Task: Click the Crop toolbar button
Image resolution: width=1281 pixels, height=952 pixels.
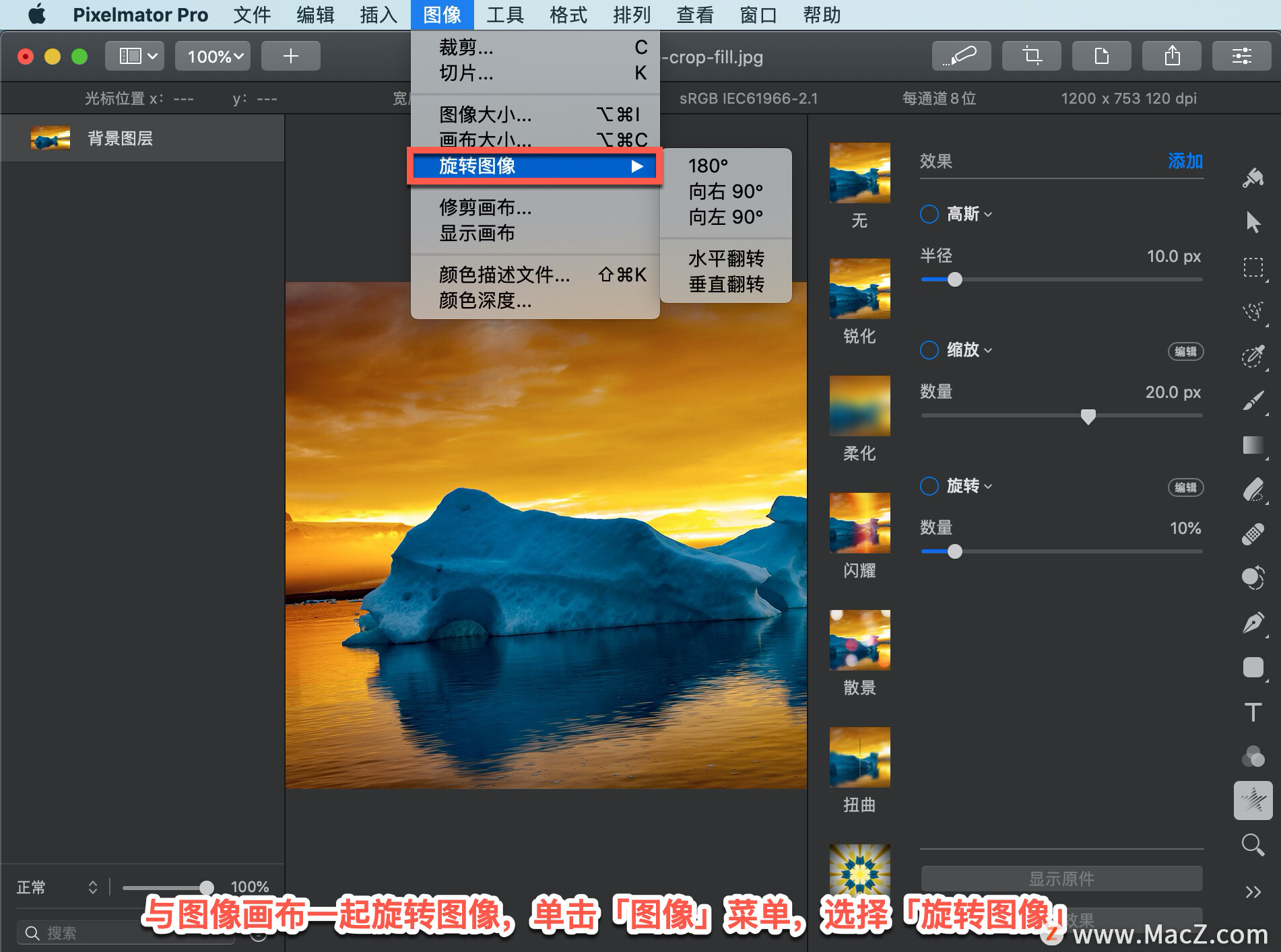Action: coord(1031,56)
